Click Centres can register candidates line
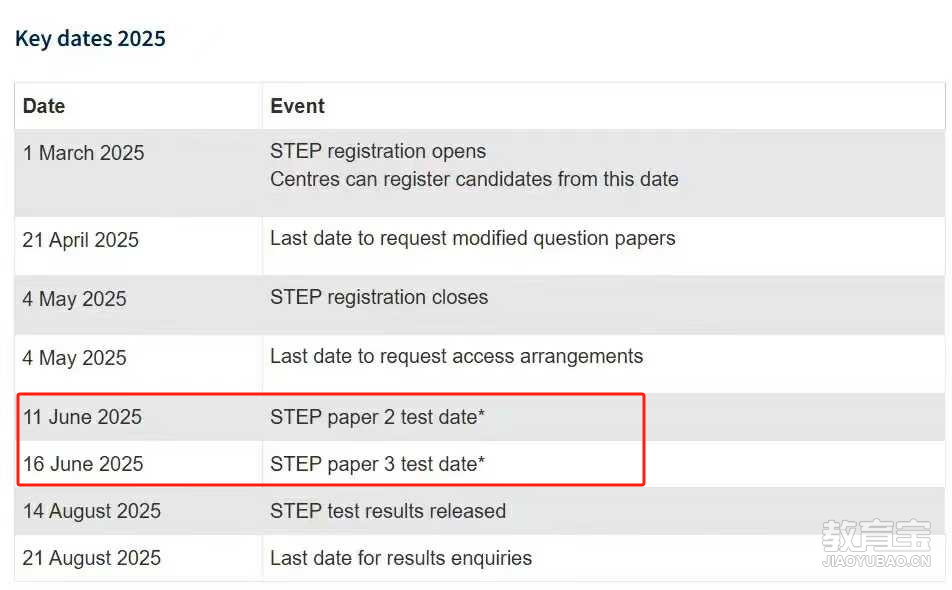Viewport: 952px width, 590px height. pyautogui.click(x=474, y=180)
